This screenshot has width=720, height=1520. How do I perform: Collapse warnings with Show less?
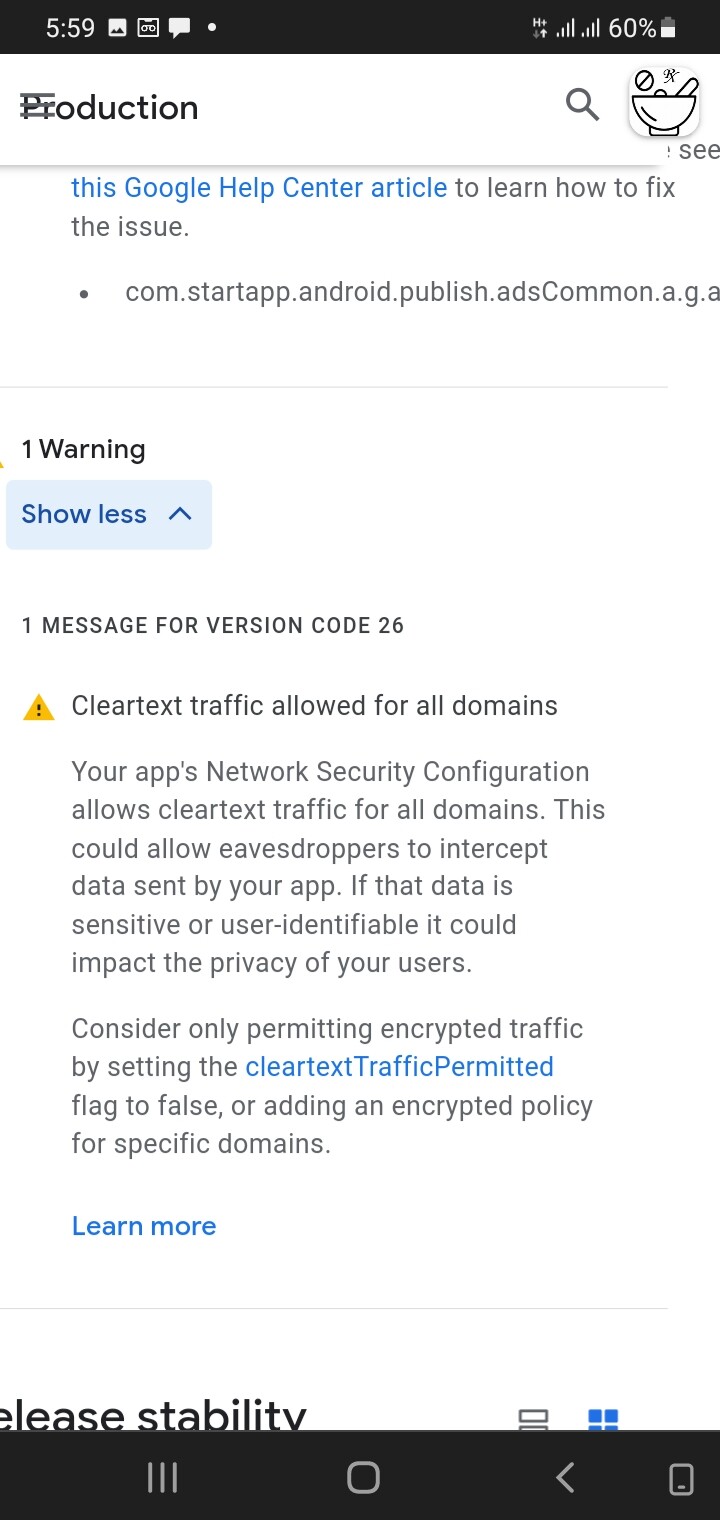click(85, 514)
